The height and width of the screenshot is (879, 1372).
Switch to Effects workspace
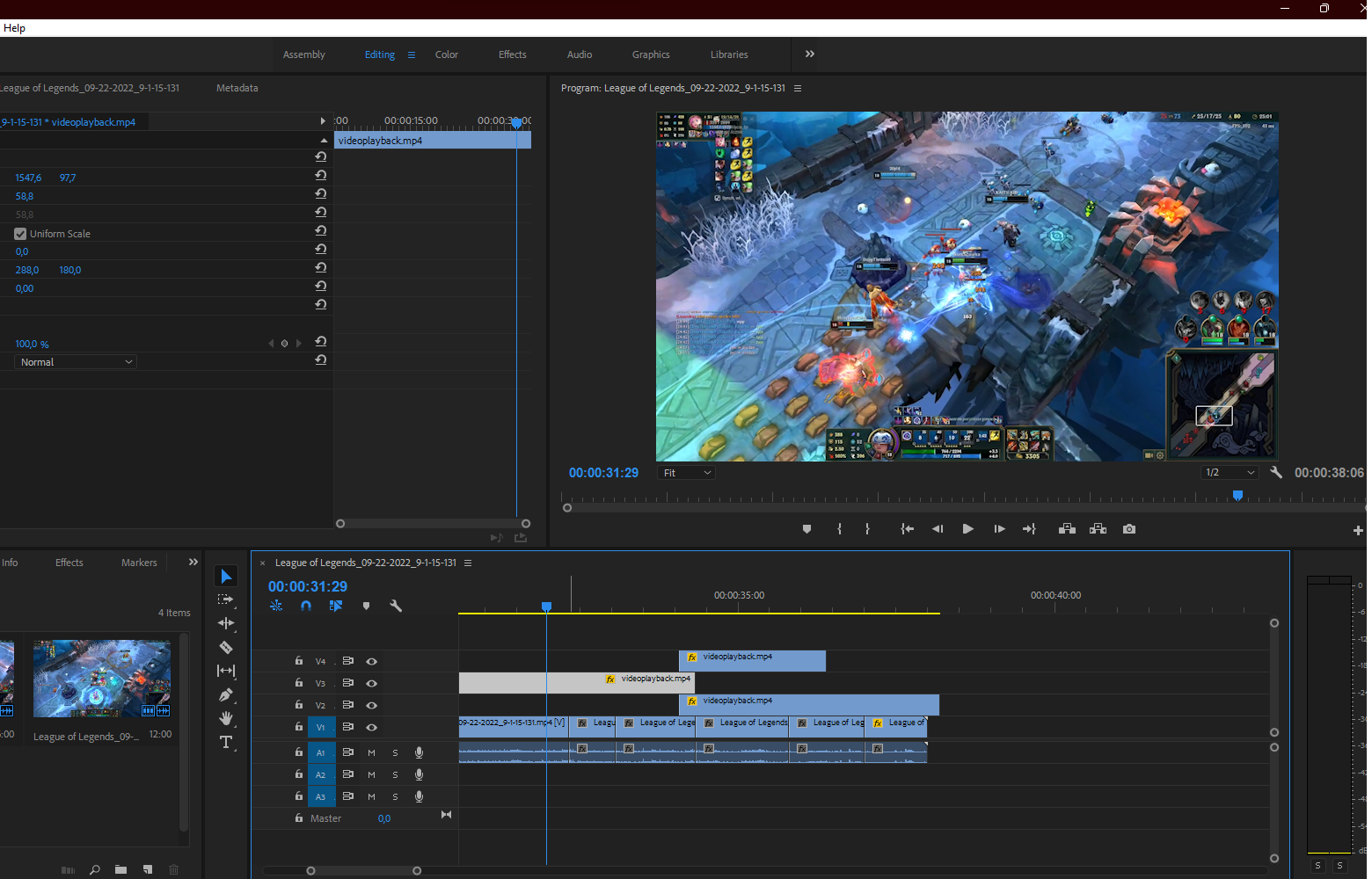[513, 54]
